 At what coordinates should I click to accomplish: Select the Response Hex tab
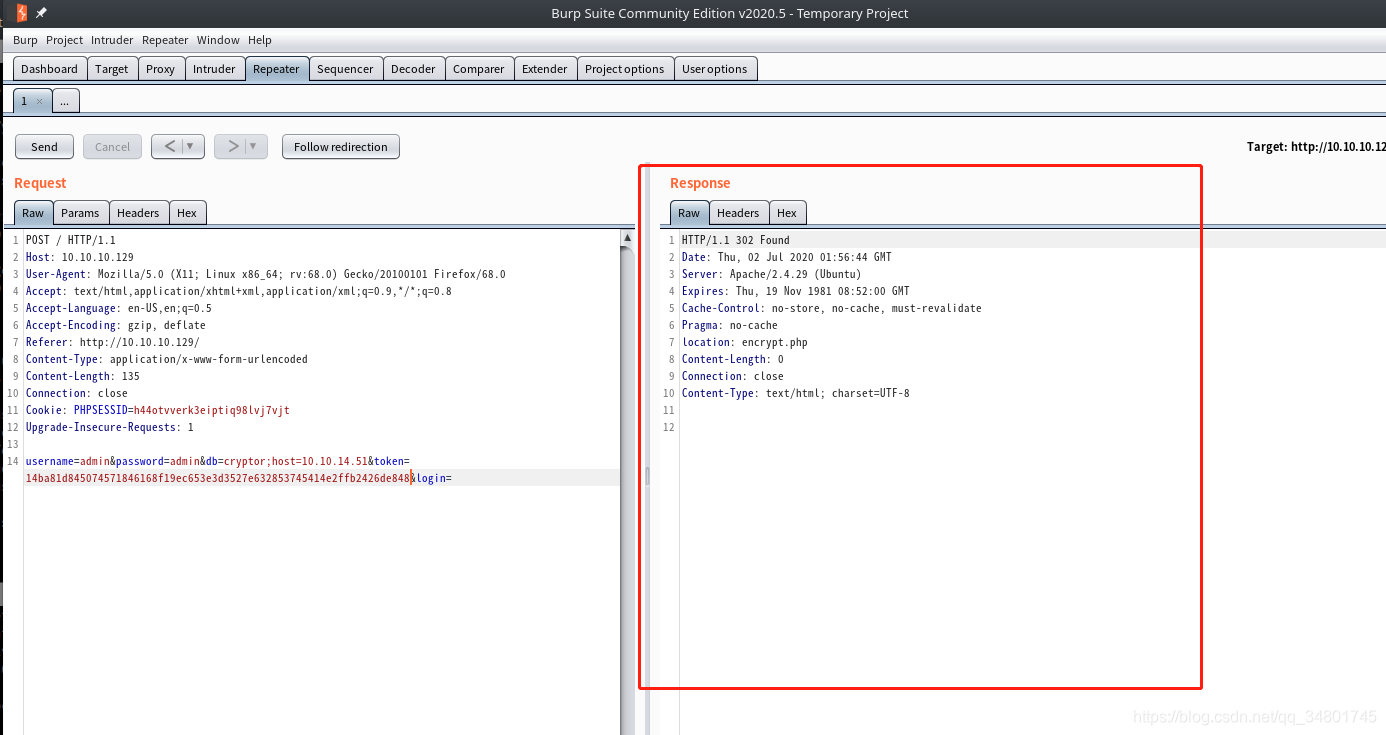point(787,212)
